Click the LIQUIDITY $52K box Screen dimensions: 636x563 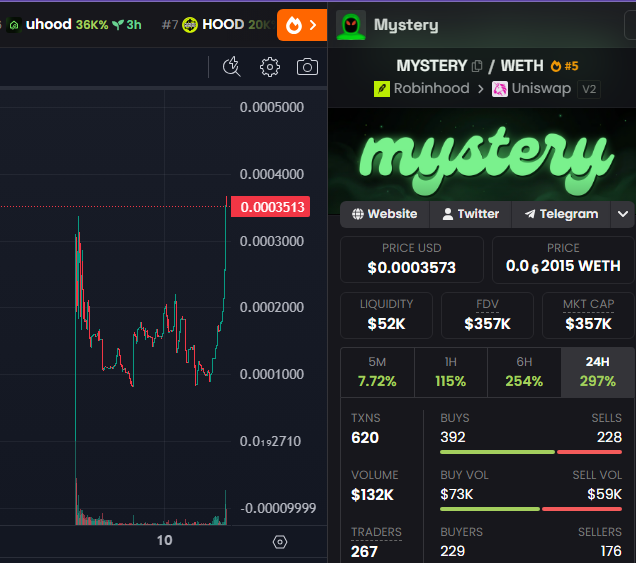tap(386, 315)
